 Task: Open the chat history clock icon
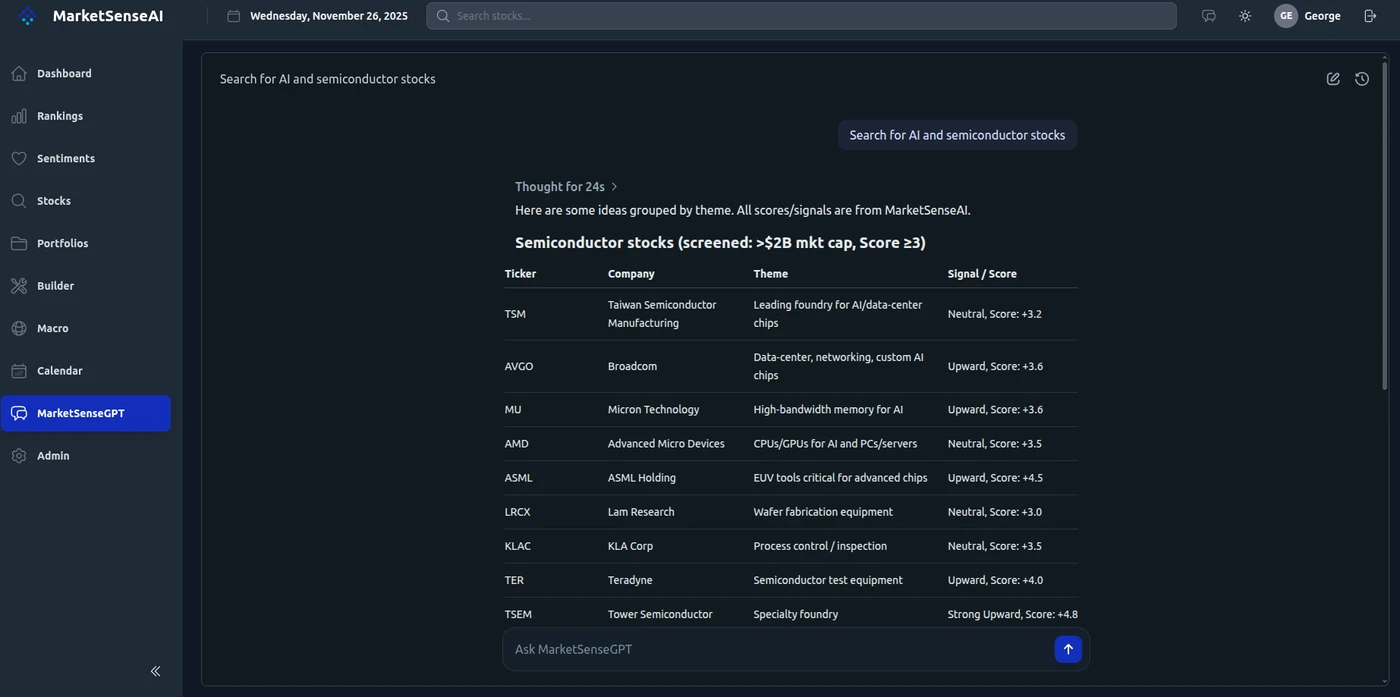click(x=1362, y=79)
